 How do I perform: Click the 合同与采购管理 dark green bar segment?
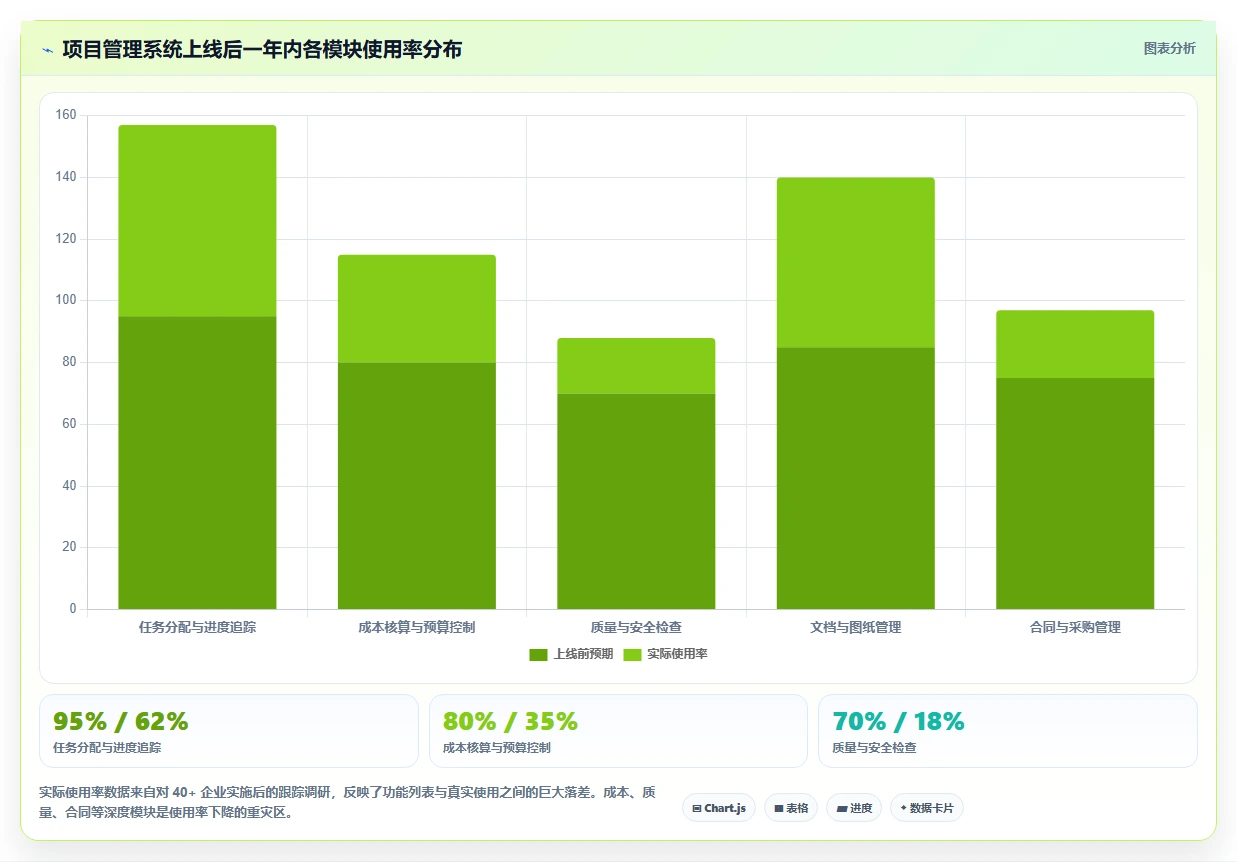tap(1075, 493)
